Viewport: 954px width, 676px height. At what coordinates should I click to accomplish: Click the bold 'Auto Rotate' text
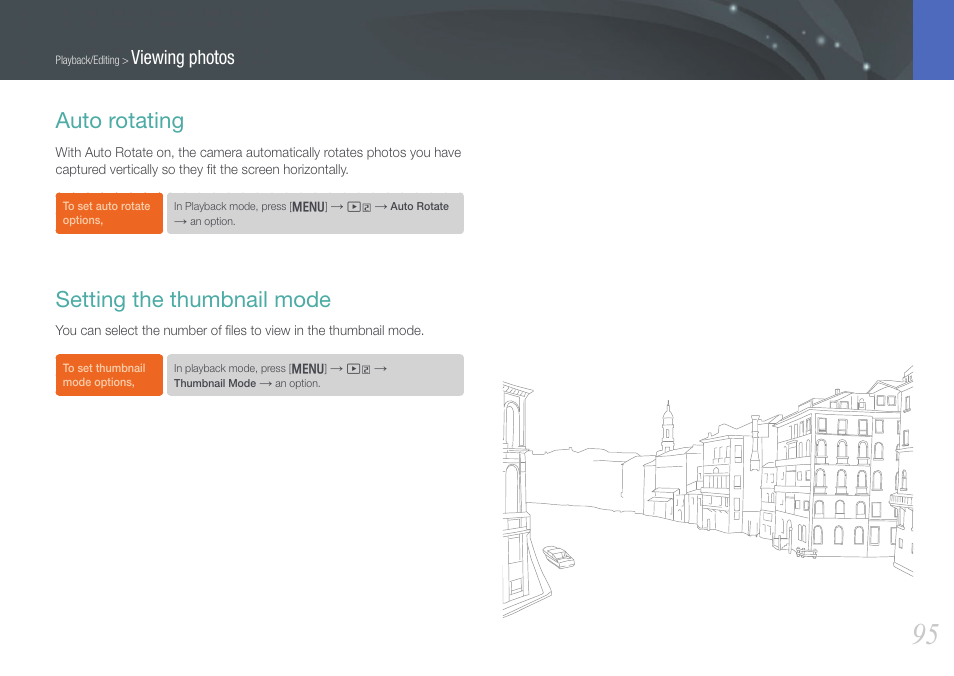419,206
